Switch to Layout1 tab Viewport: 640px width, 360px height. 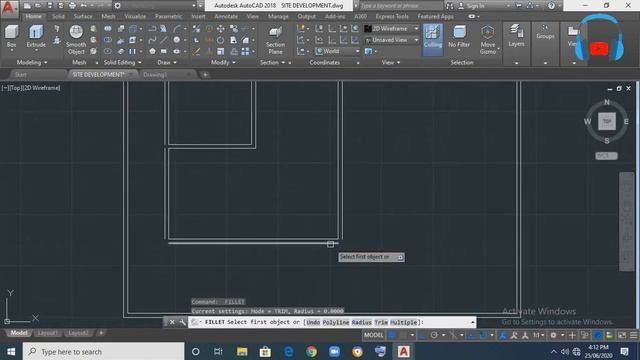pyautogui.click(x=47, y=333)
